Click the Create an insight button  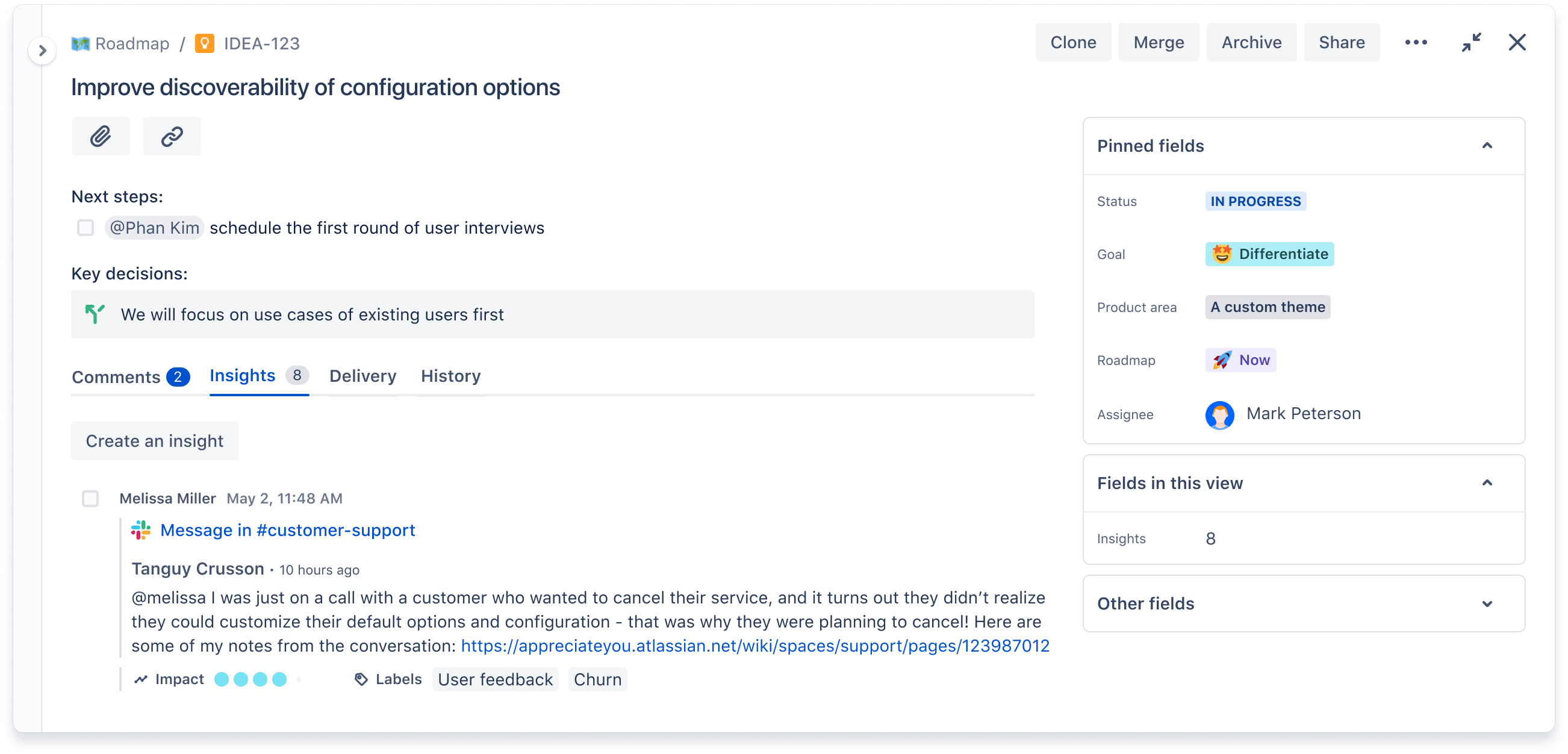point(154,441)
